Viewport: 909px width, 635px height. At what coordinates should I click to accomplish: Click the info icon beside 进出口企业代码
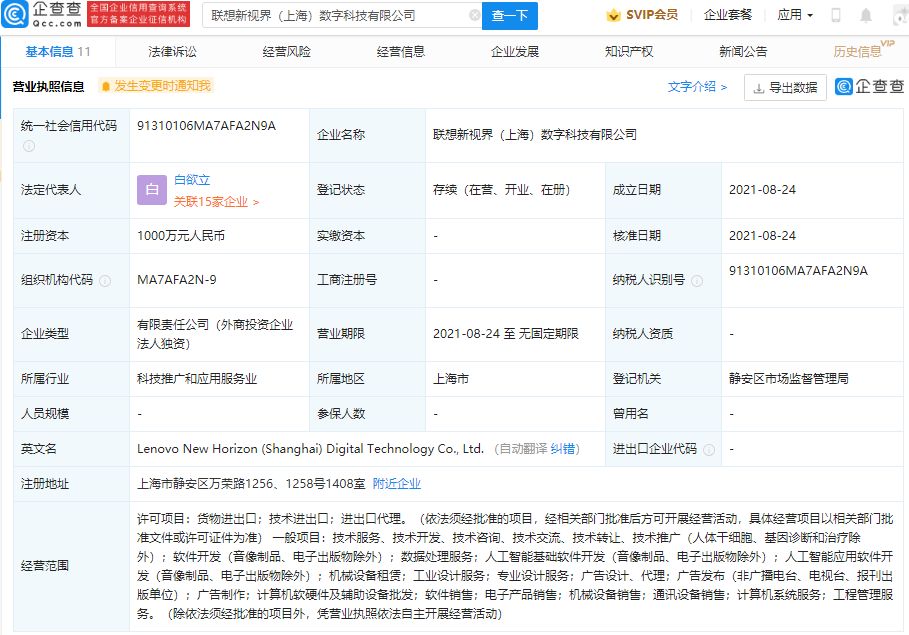710,449
